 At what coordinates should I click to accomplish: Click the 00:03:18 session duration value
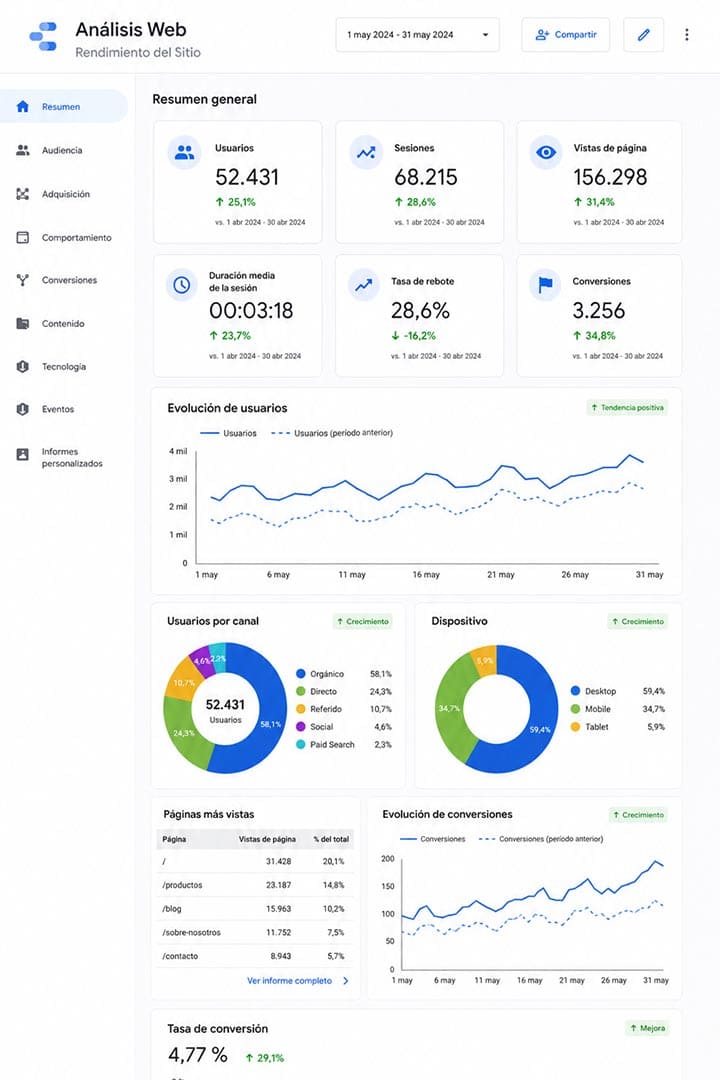pyautogui.click(x=251, y=311)
